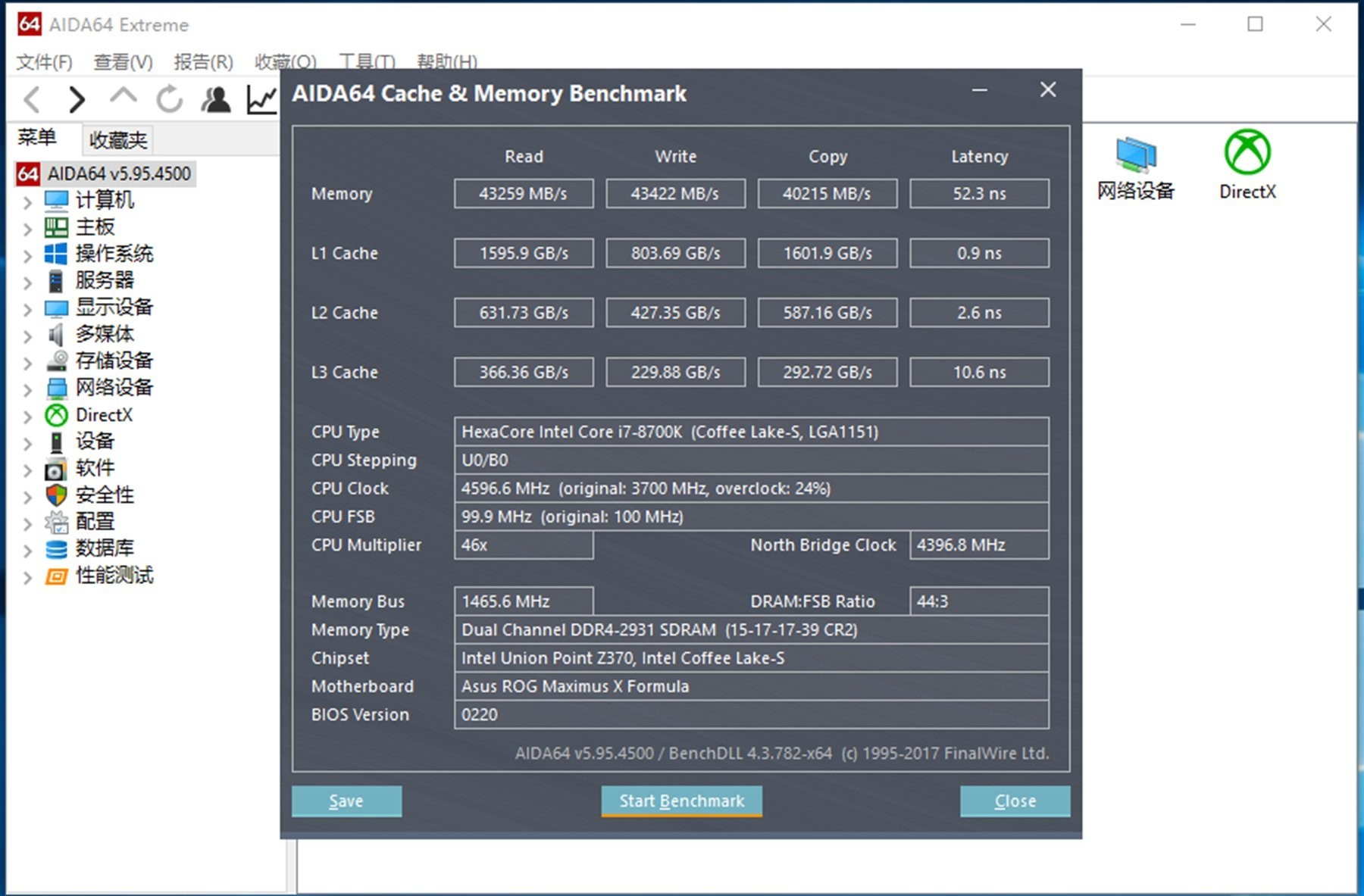Expand the 多媒体 tree node
Image resolution: width=1364 pixels, height=896 pixels.
27,336
